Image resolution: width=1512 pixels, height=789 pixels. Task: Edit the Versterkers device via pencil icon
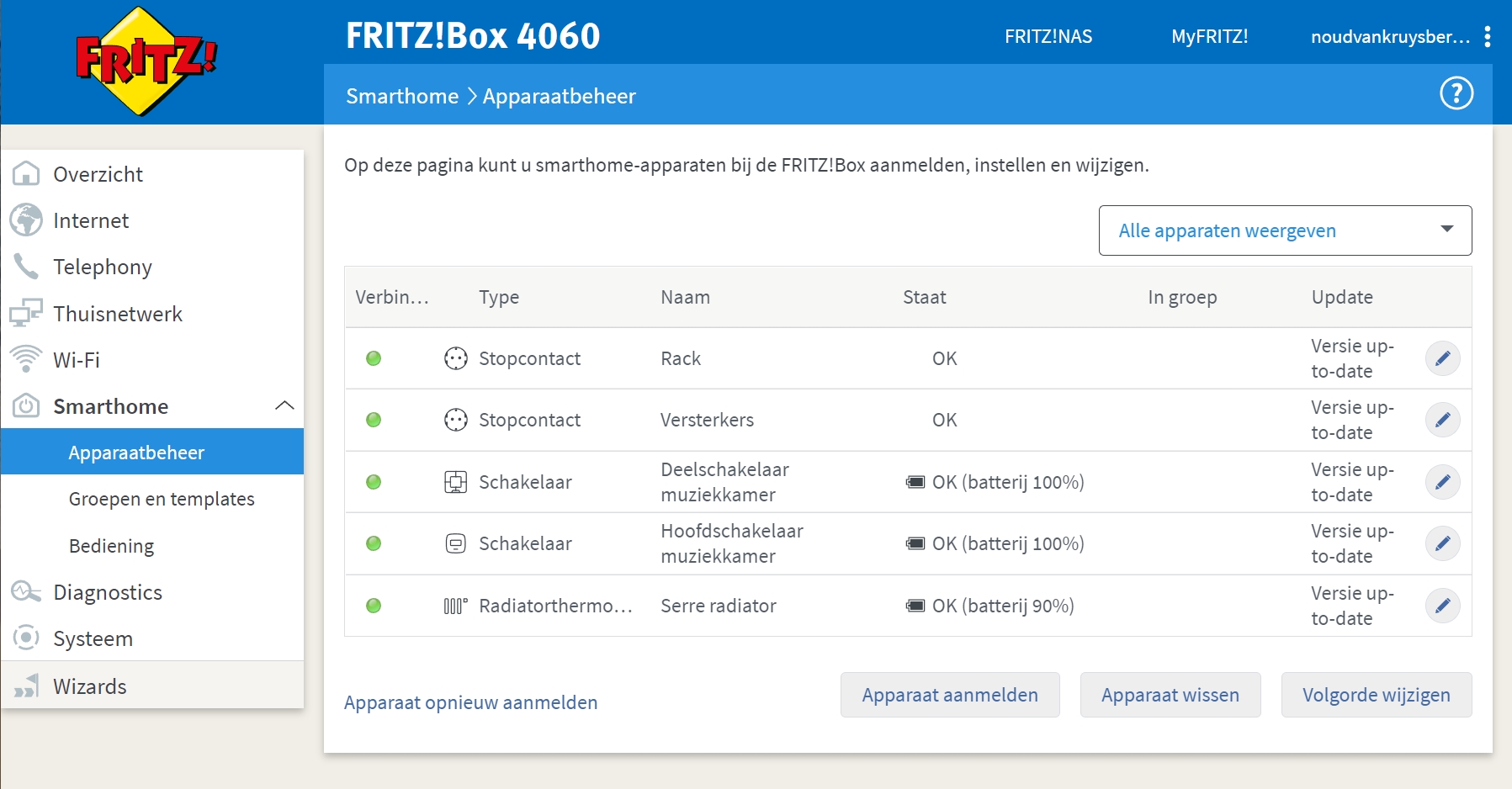point(1444,420)
